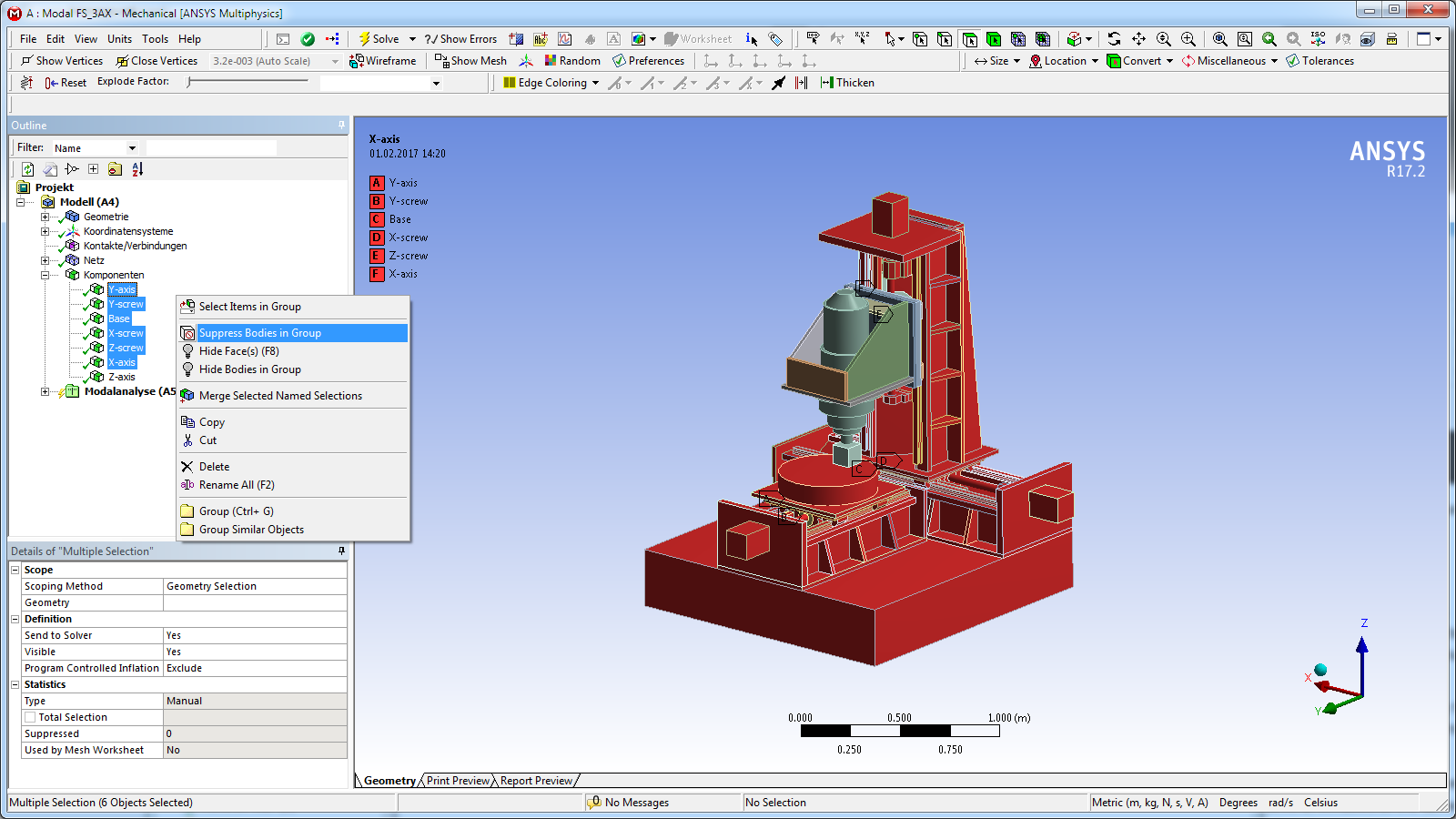This screenshot has height=819, width=1456.
Task: Click the sort A-Z icon in Outline
Action: click(x=137, y=169)
